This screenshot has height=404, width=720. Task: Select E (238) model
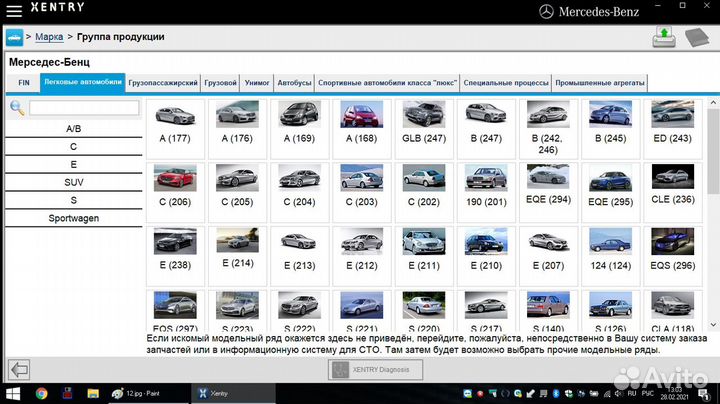pos(175,256)
